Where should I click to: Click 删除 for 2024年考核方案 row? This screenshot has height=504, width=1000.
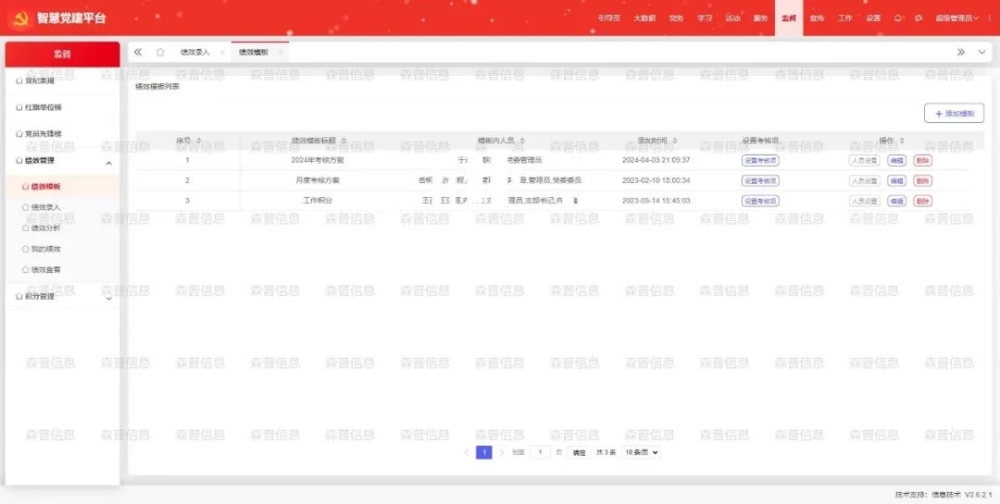coord(922,160)
